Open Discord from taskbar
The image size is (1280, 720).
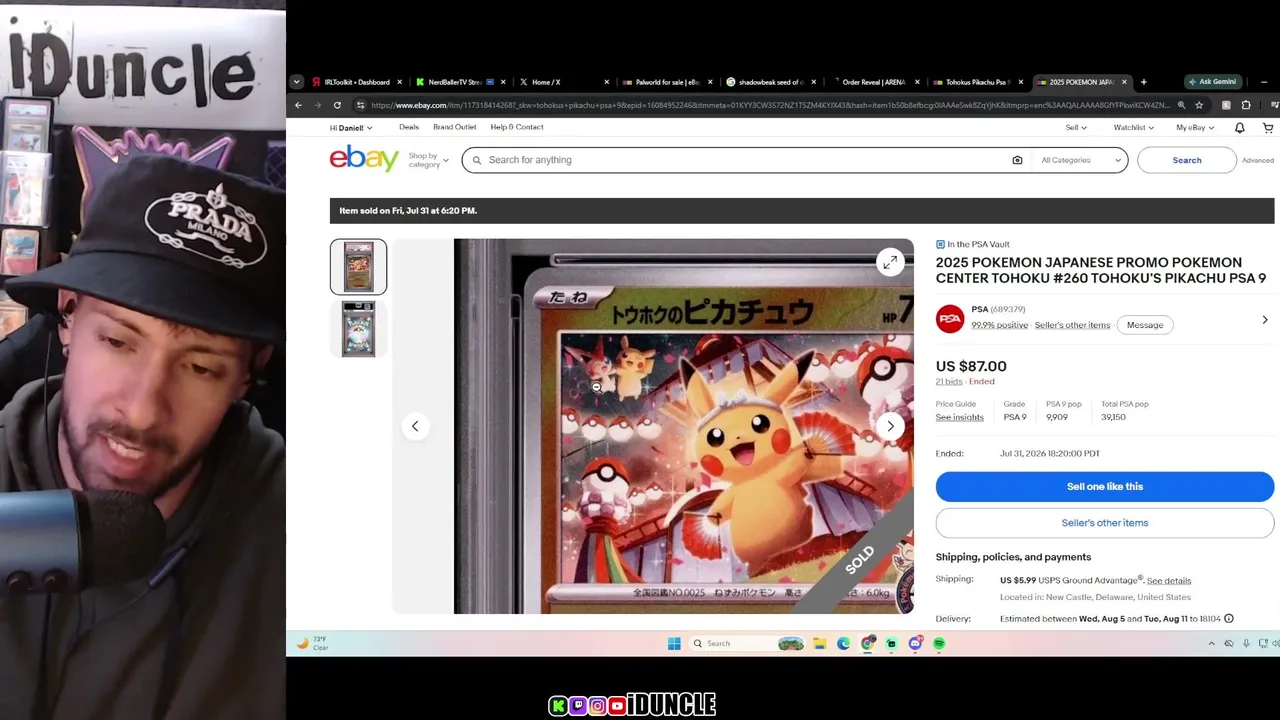tap(915, 643)
